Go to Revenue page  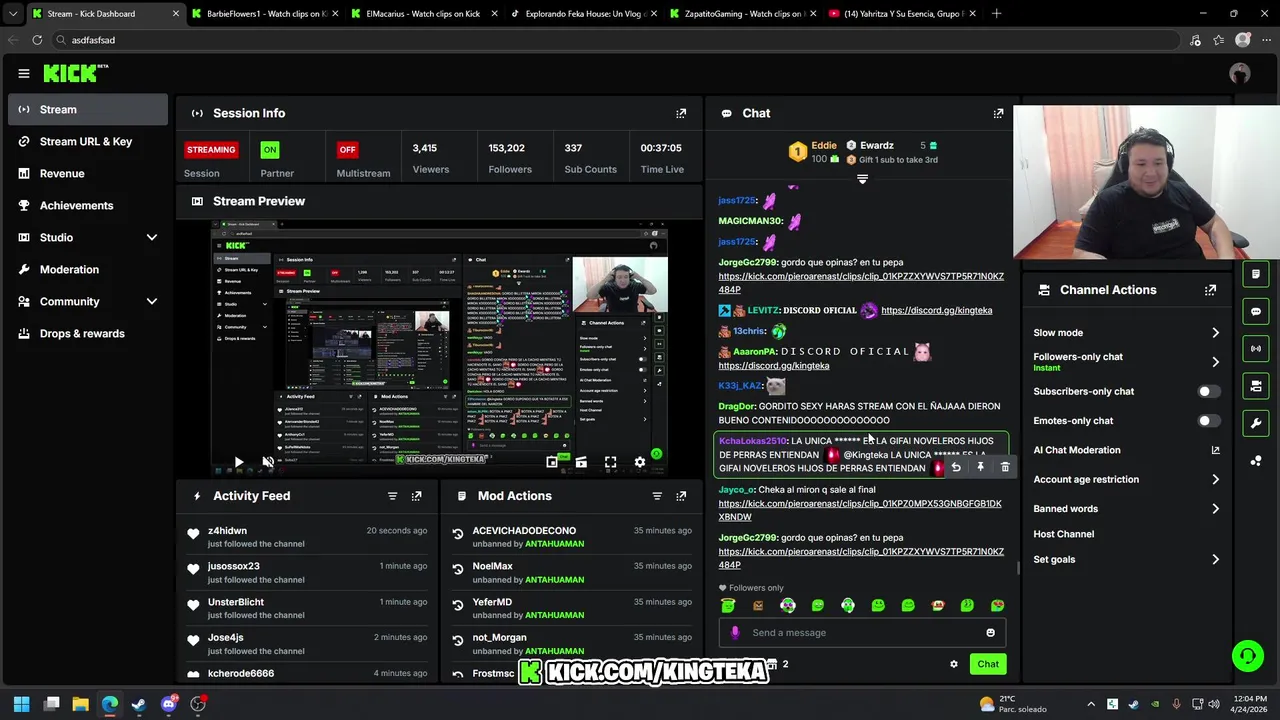click(x=88, y=173)
